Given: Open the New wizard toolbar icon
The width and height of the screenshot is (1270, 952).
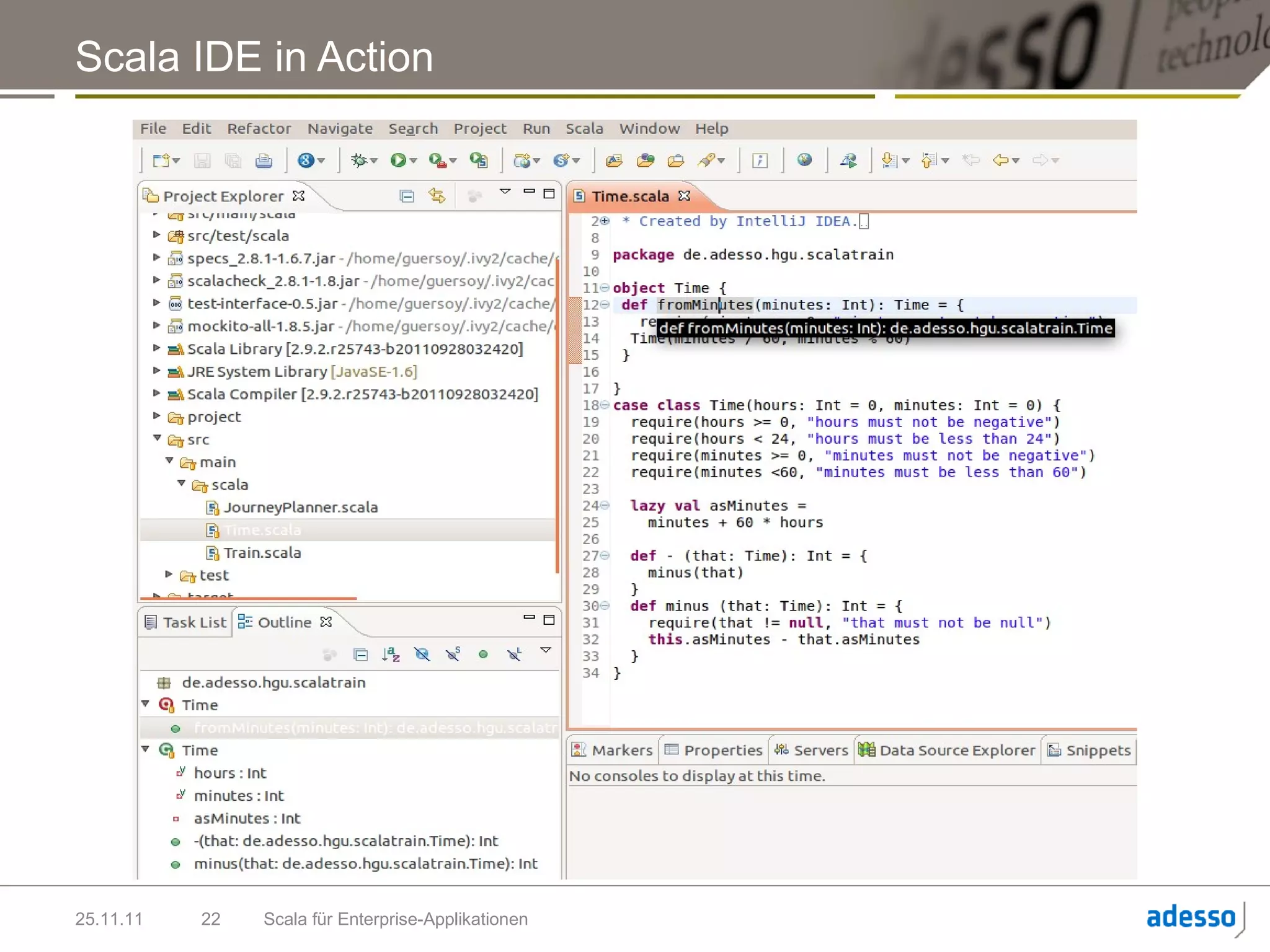Looking at the screenshot, I should (x=161, y=161).
